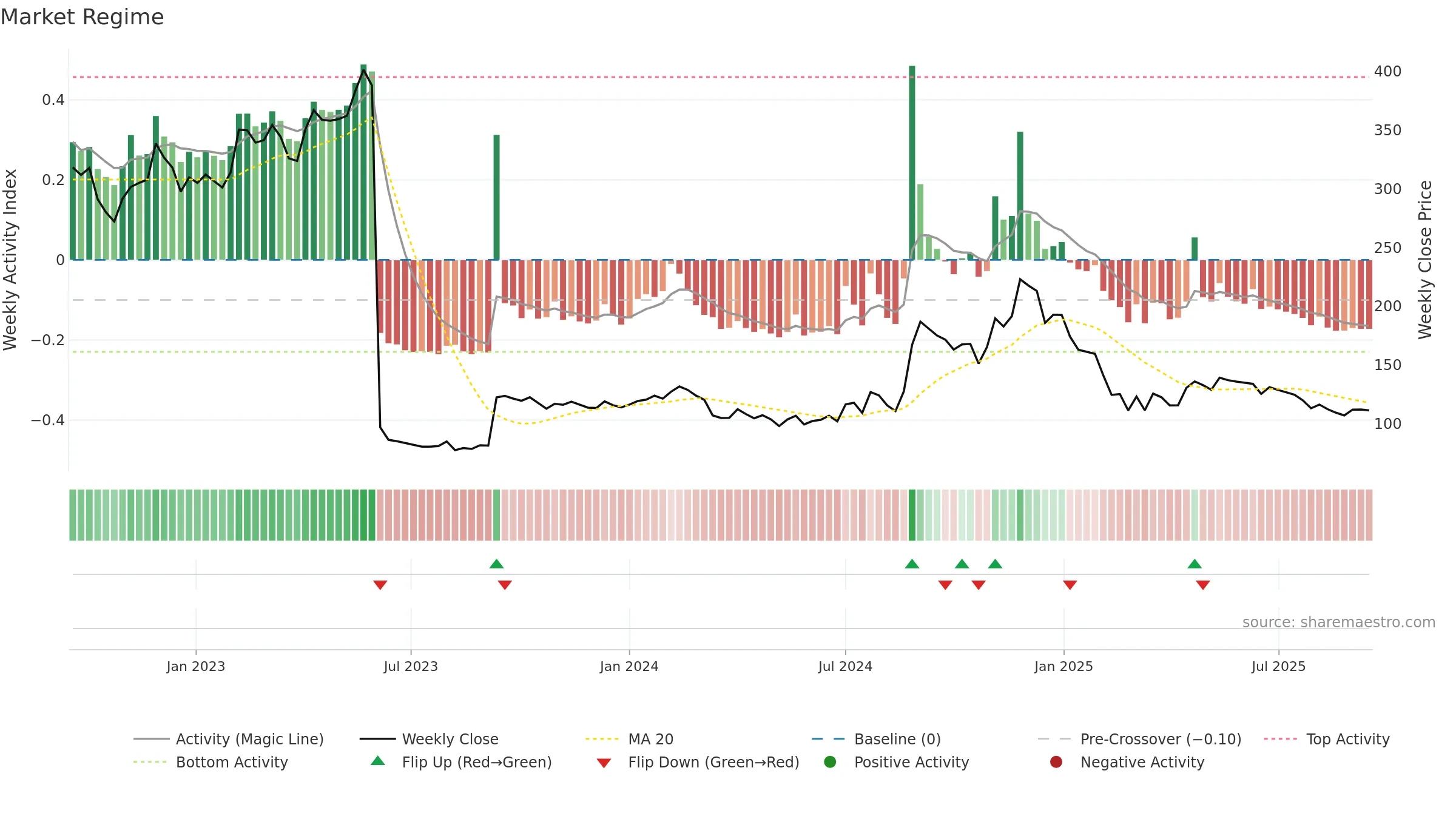
Task: Click the tall green spike bar after Jul 2024
Action: (912, 163)
